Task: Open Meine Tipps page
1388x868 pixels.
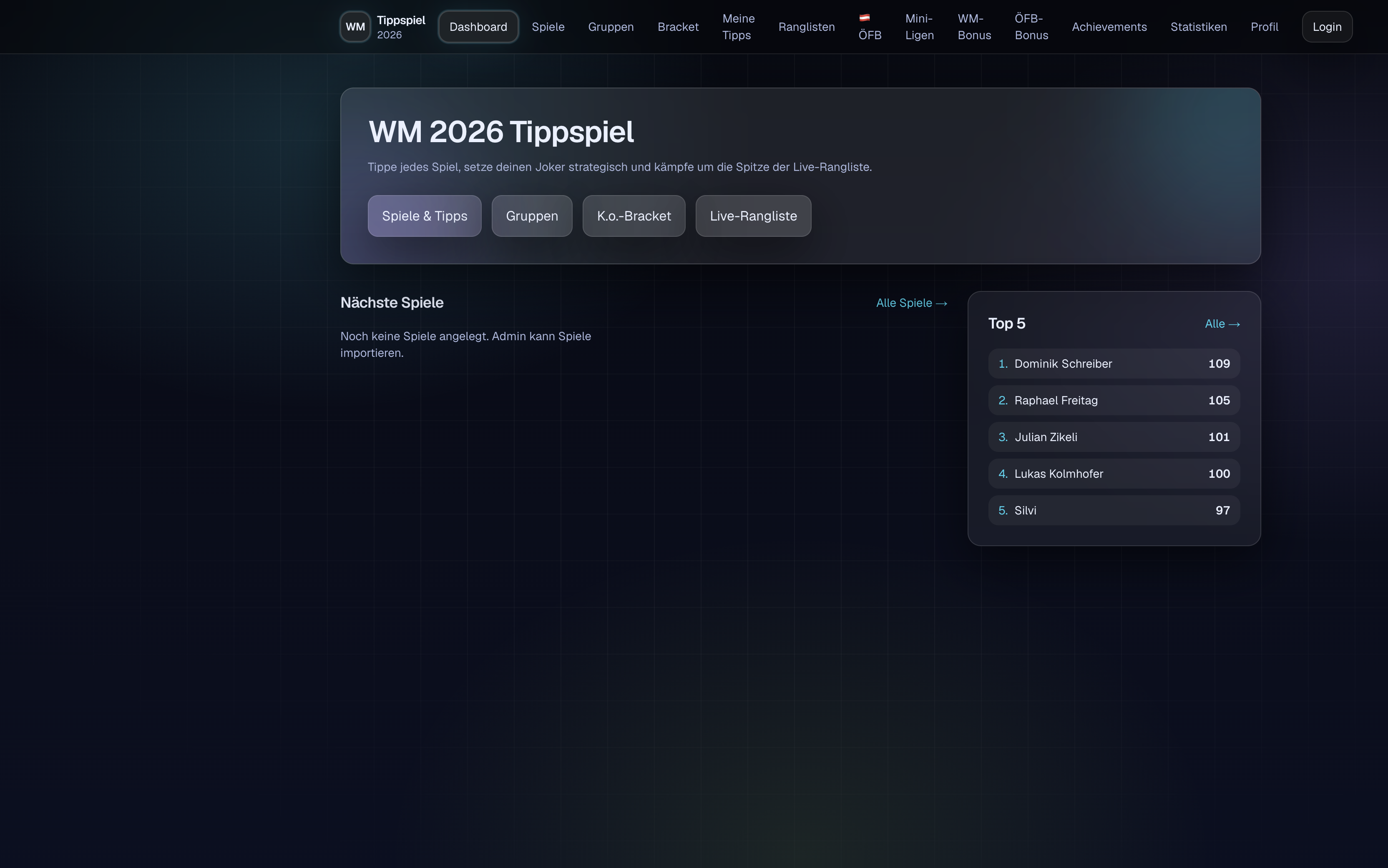Action: pos(739,27)
